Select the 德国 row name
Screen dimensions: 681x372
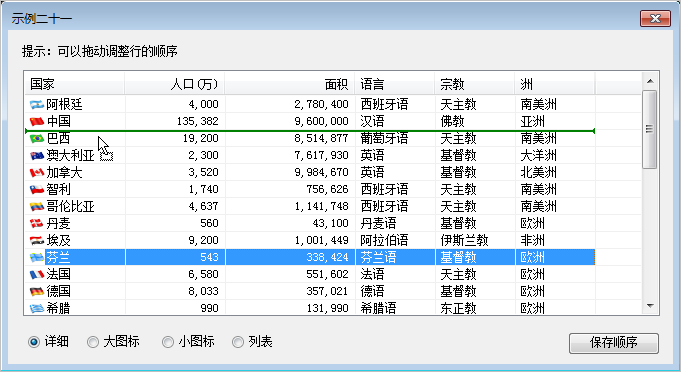click(x=59, y=291)
